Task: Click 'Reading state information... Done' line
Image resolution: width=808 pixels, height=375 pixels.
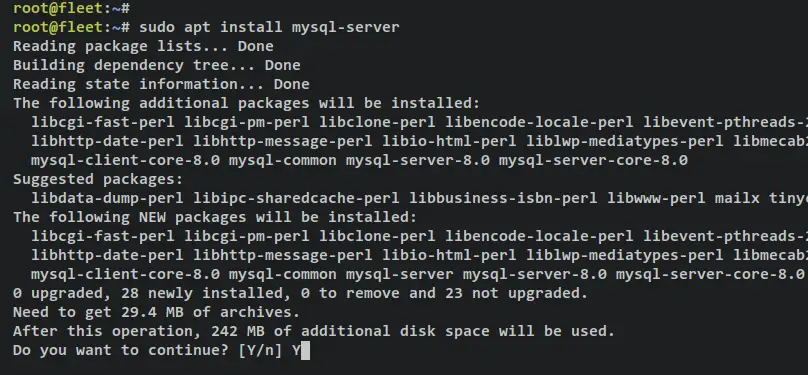Action: pos(161,84)
